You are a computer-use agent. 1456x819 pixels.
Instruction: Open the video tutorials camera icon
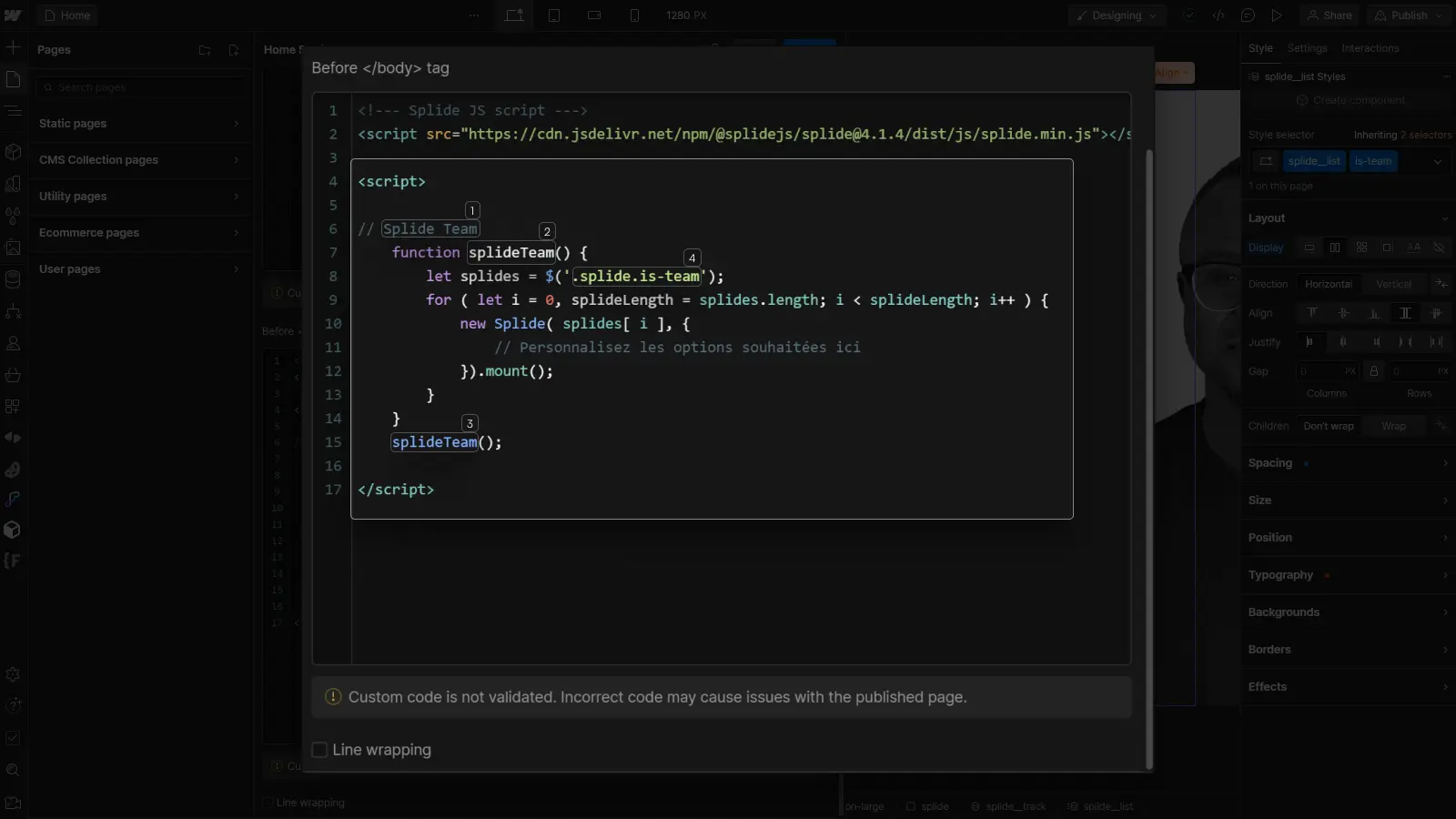pos(13,803)
